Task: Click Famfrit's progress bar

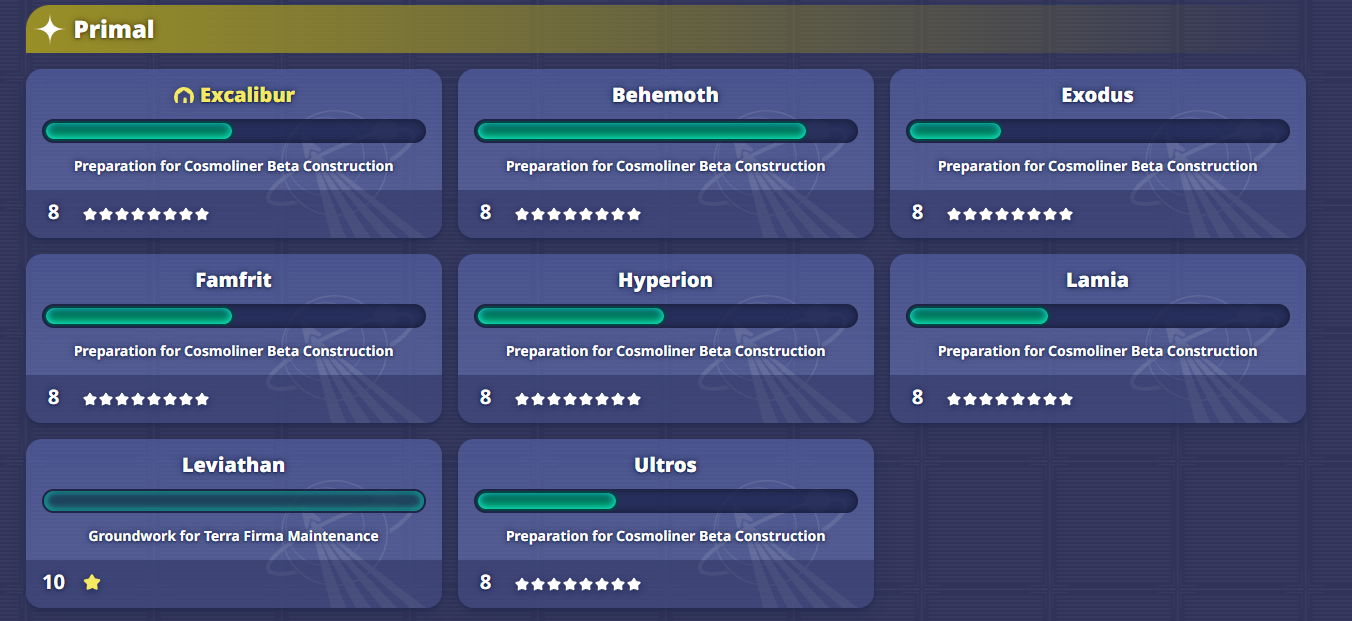Action: [233, 316]
